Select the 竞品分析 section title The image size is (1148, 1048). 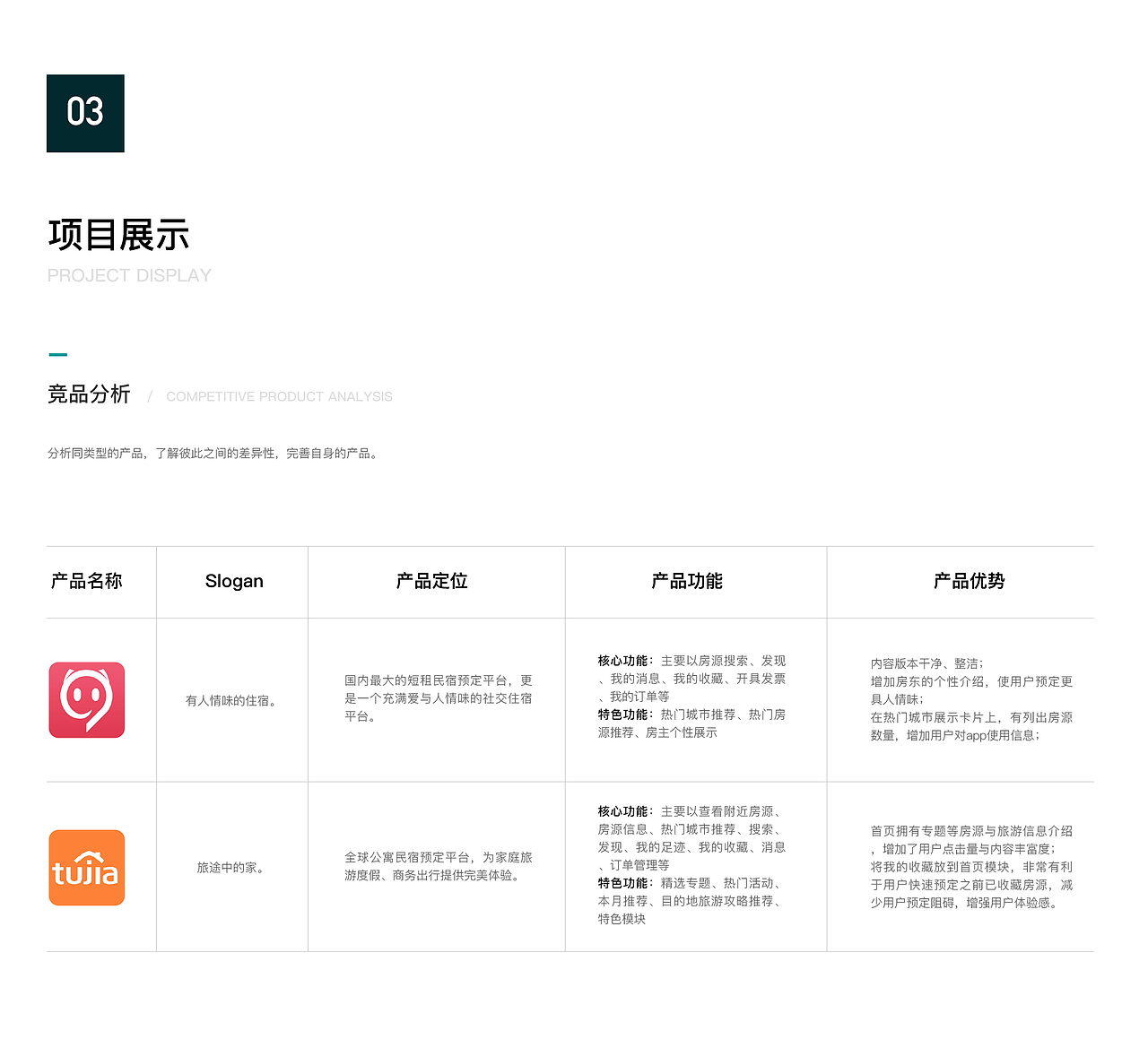pyautogui.click(x=89, y=394)
